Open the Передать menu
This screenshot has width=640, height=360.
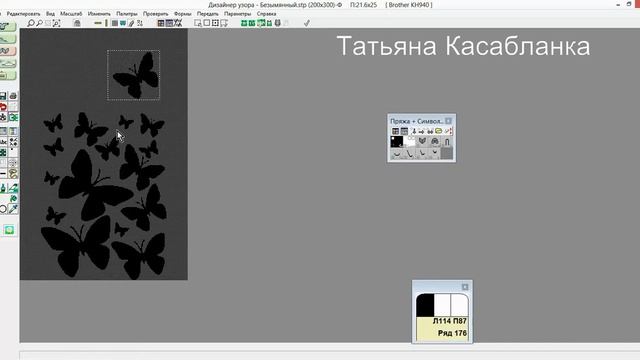(208, 14)
